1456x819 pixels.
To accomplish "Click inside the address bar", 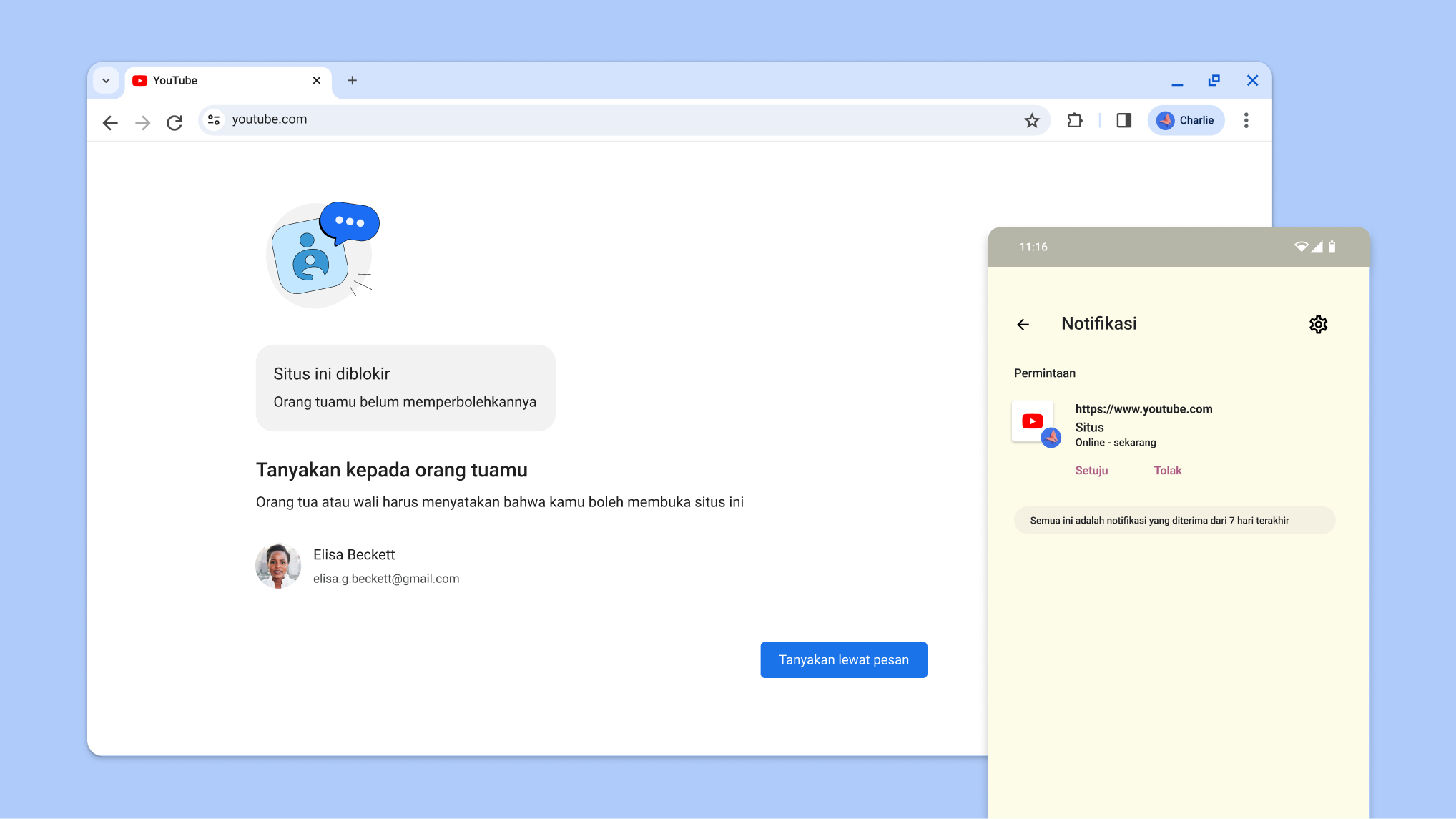I will (501, 119).
